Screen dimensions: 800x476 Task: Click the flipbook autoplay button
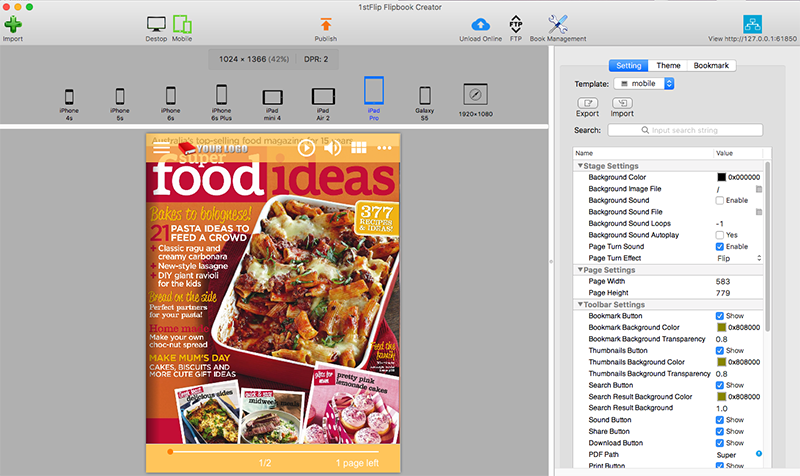point(306,148)
